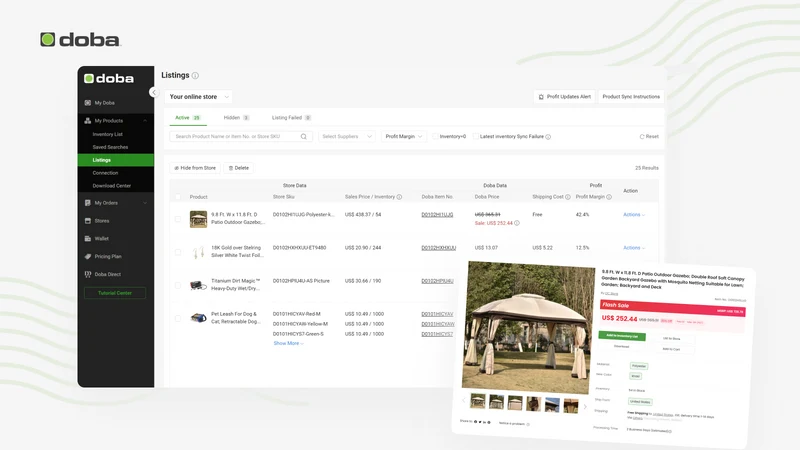This screenshot has width=800, height=450.
Task: Toggle the select-all checkbox in table header
Action: (x=178, y=197)
